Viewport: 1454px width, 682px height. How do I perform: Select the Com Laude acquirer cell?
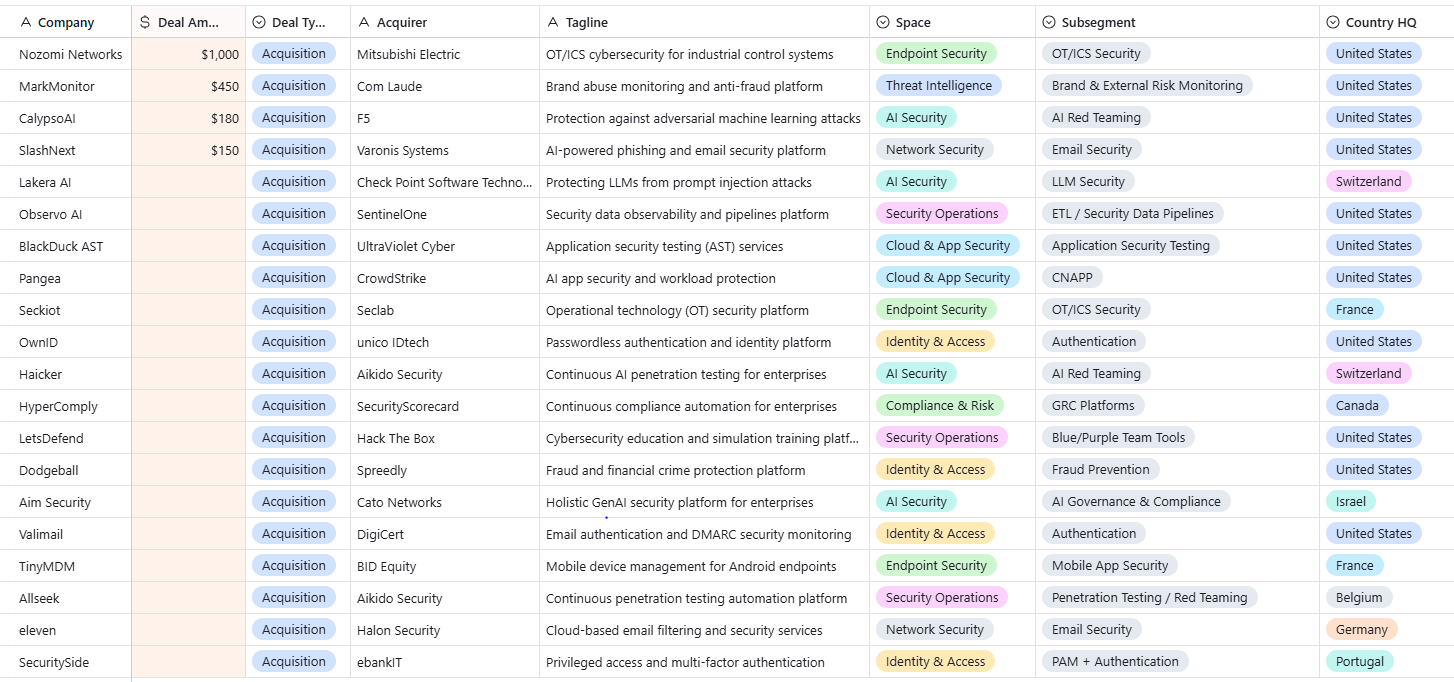point(445,86)
